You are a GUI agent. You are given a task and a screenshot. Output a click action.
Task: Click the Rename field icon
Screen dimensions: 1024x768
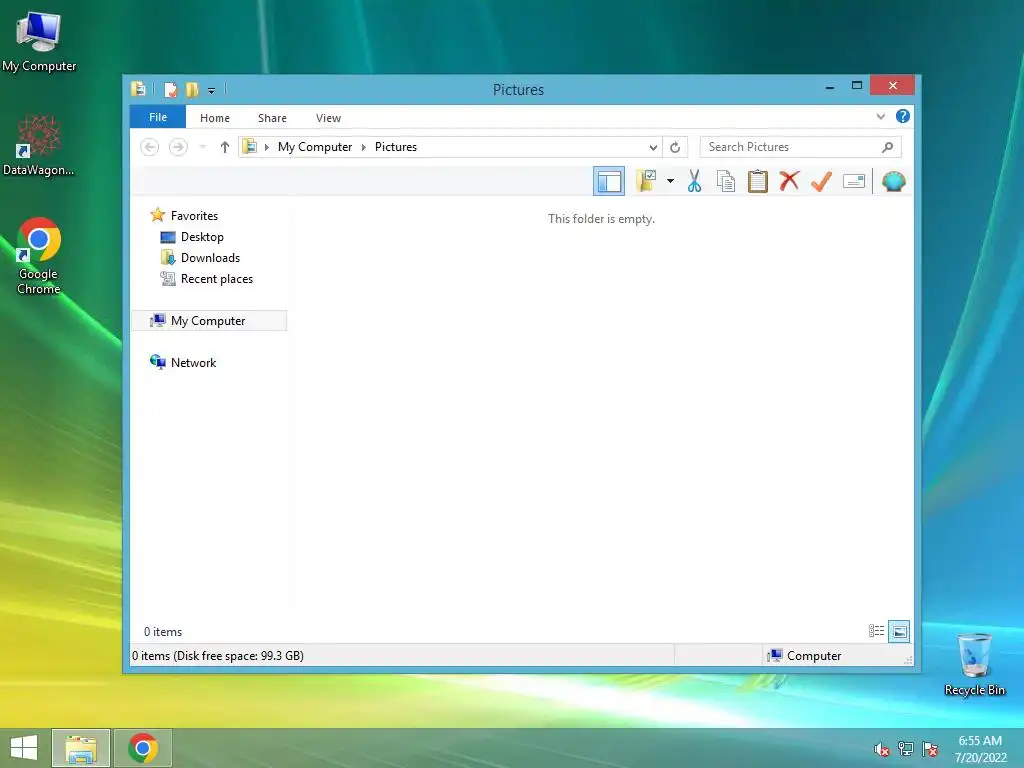pos(854,181)
